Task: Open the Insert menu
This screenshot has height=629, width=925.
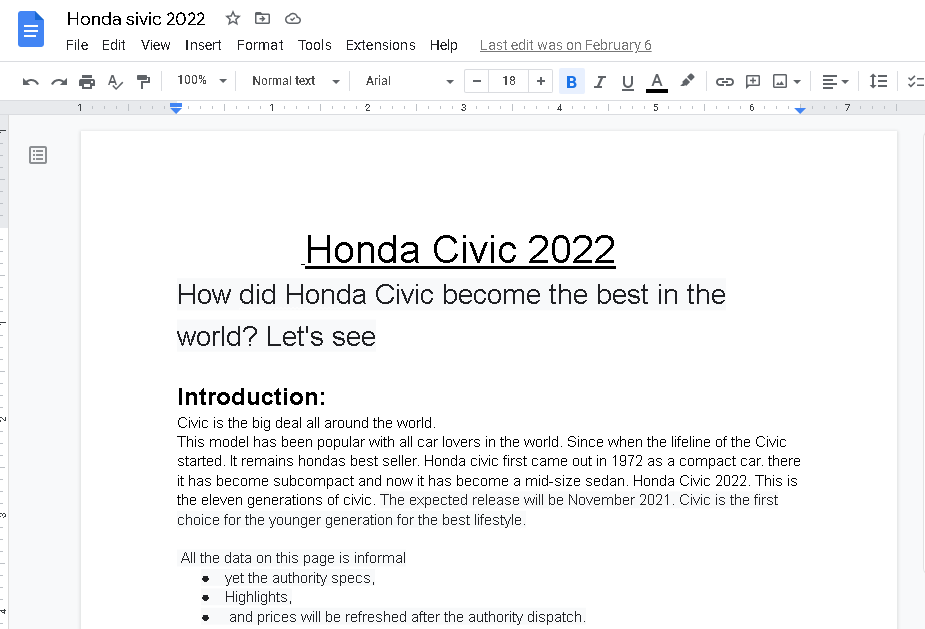Action: 203,45
